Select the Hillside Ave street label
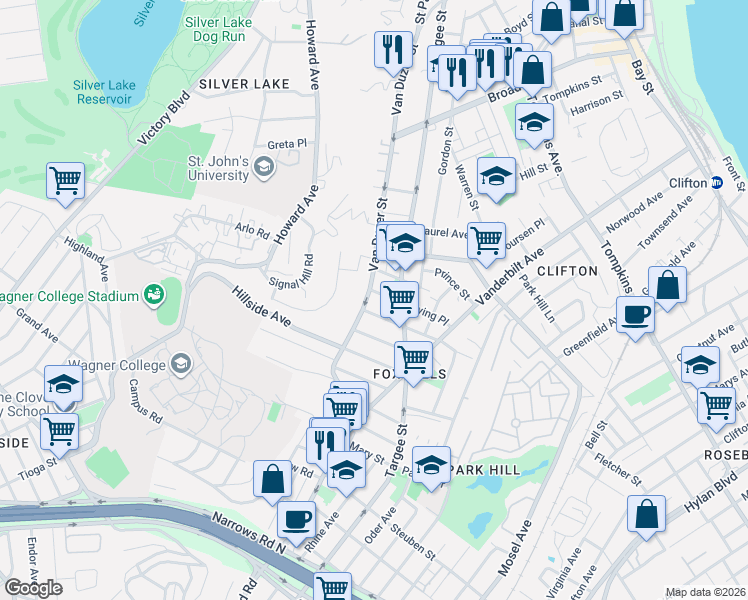Viewport: 748px width, 600px height. click(x=261, y=307)
